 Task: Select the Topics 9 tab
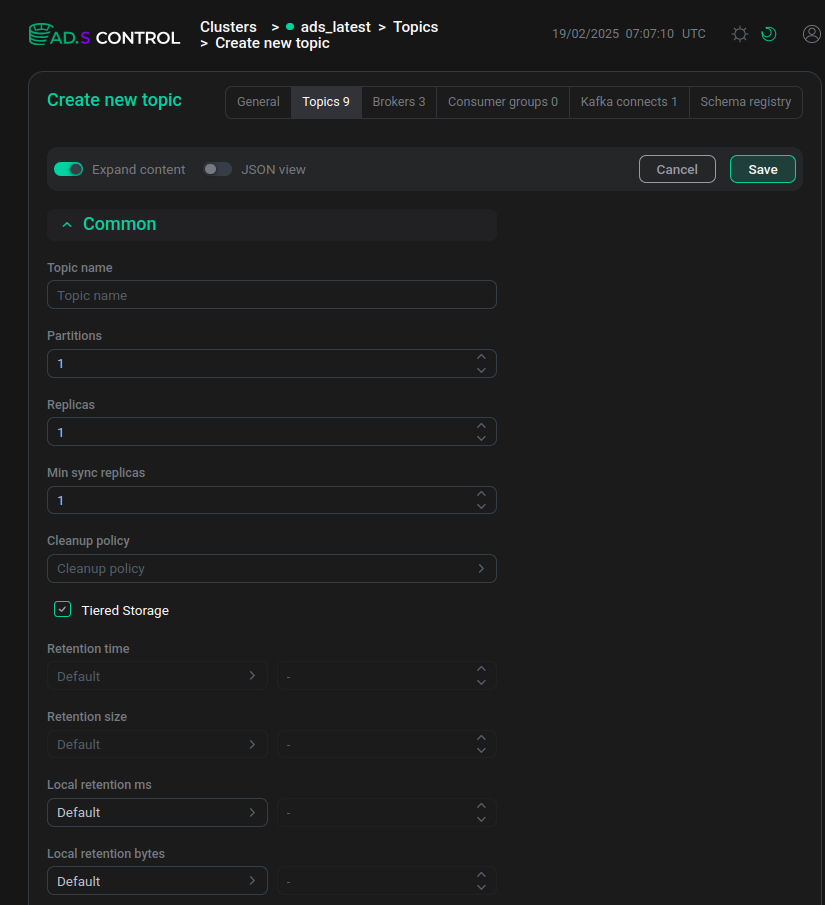coord(326,102)
